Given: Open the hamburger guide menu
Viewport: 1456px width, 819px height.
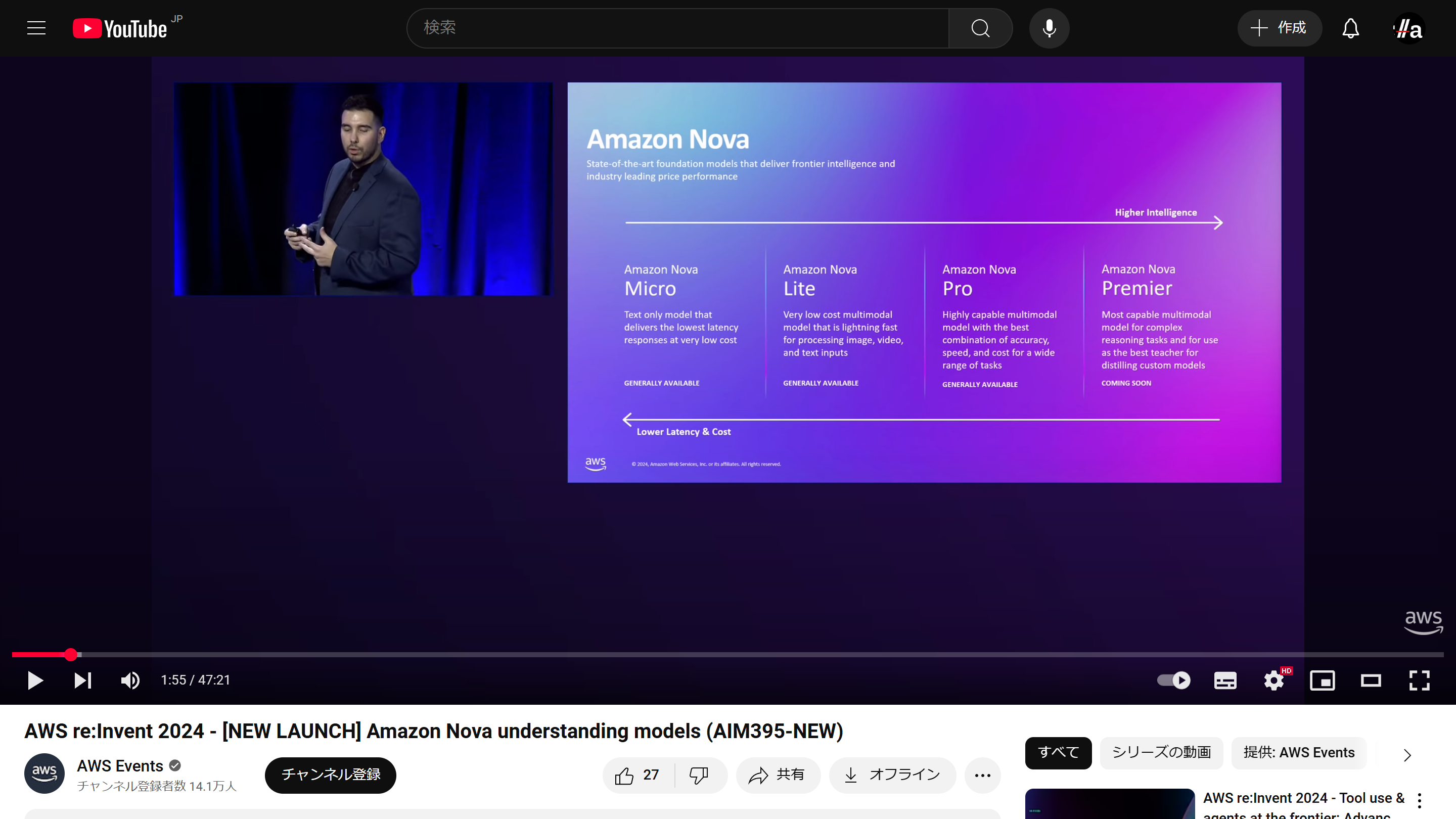Looking at the screenshot, I should 36,28.
